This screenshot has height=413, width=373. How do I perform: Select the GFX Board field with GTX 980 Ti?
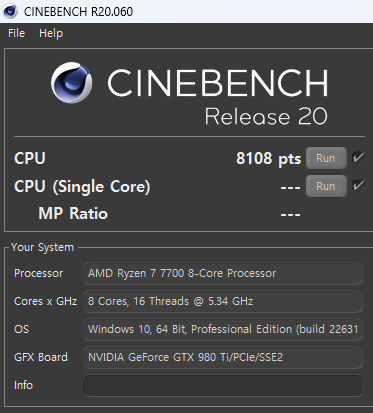click(223, 357)
